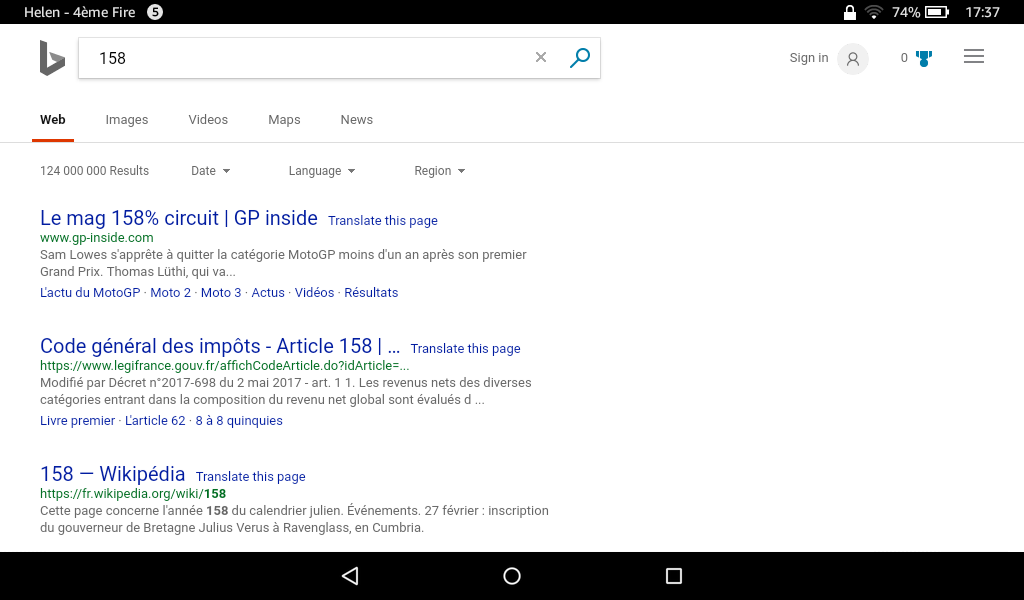1024x600 pixels.
Task: Tap the Android home circle icon
Action: (512, 576)
